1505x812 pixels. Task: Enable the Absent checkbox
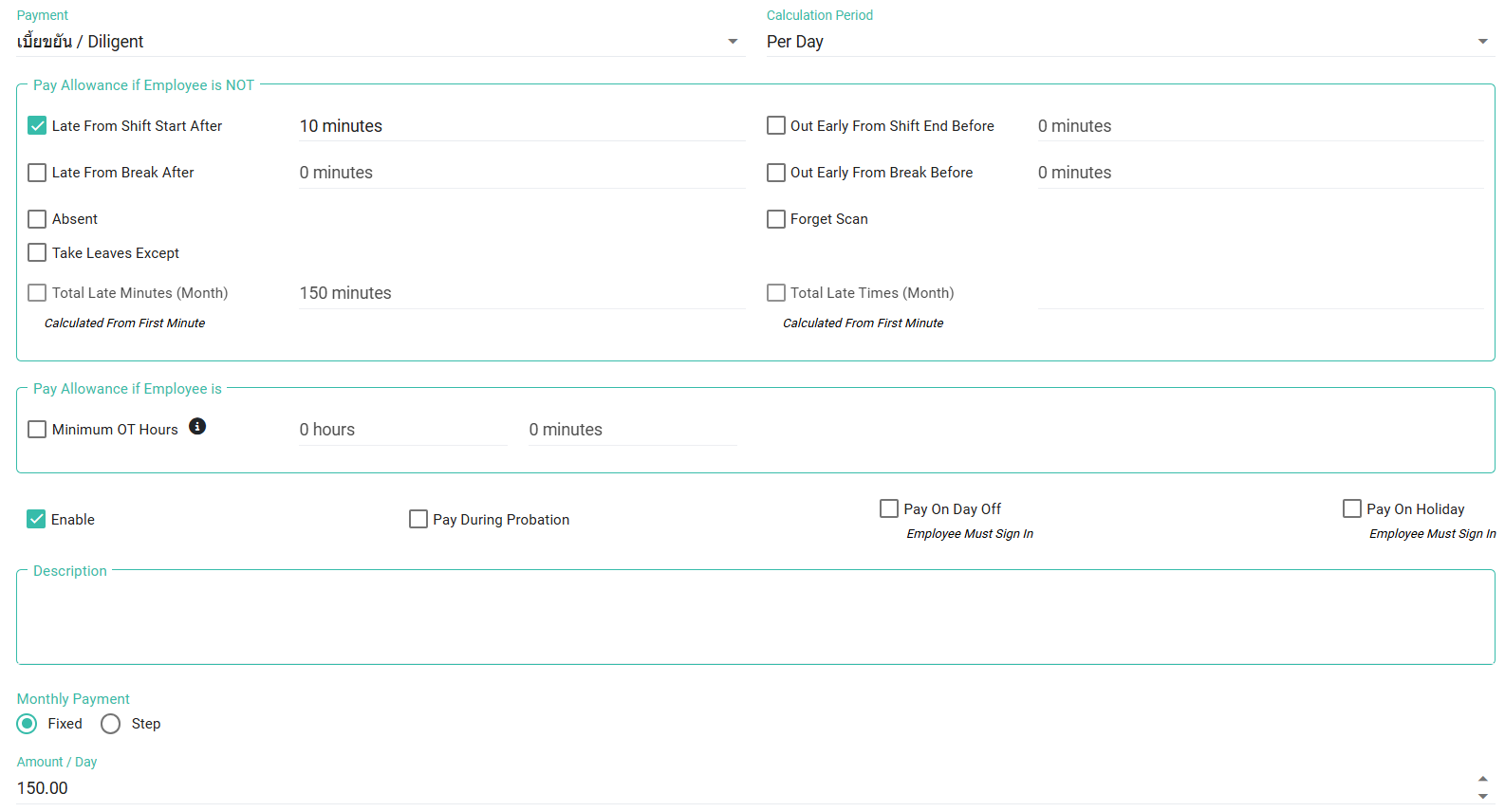click(x=37, y=219)
